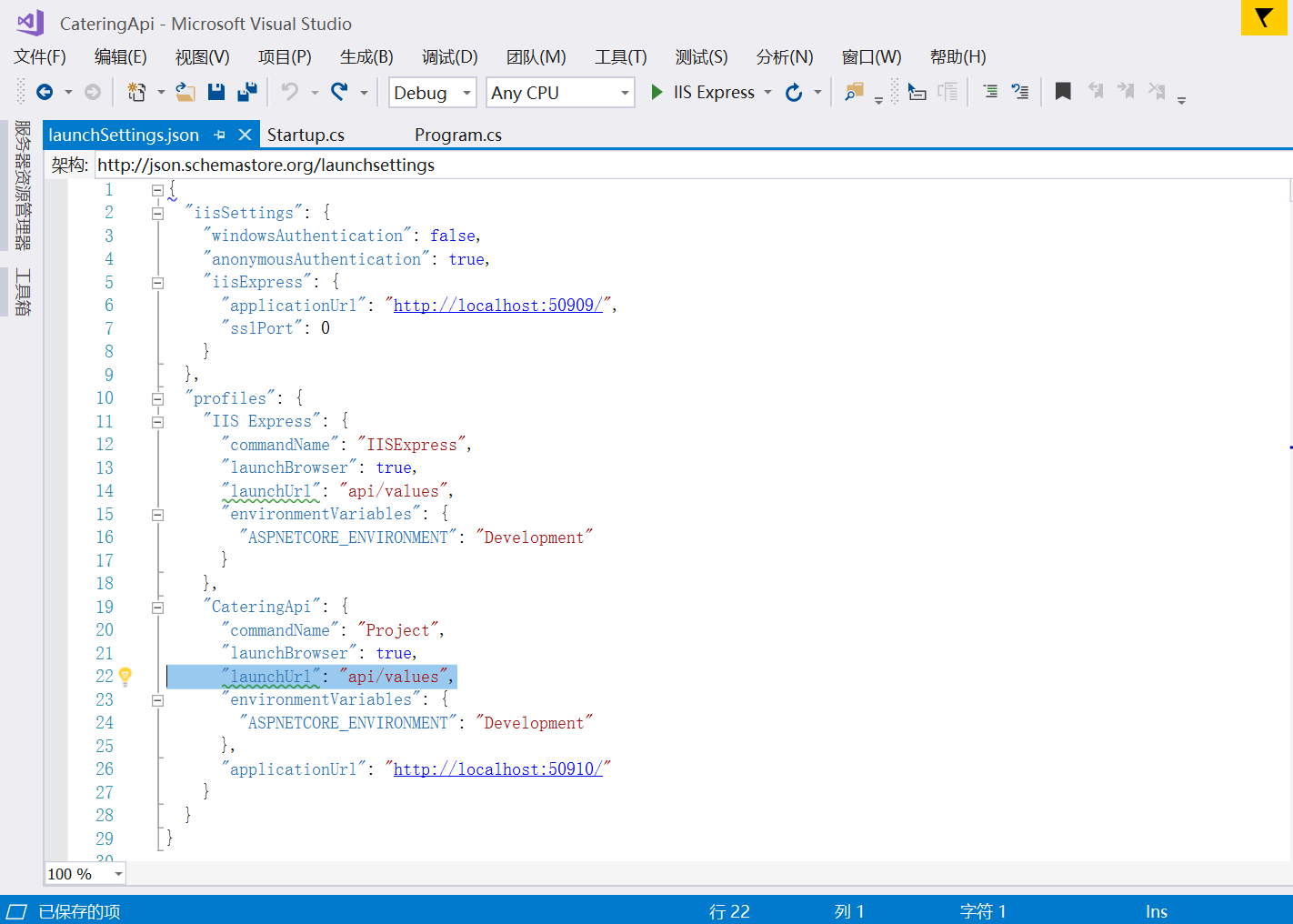1293x924 pixels.
Task: Toggle bookmark with the bookmark icon
Action: pos(1063,91)
